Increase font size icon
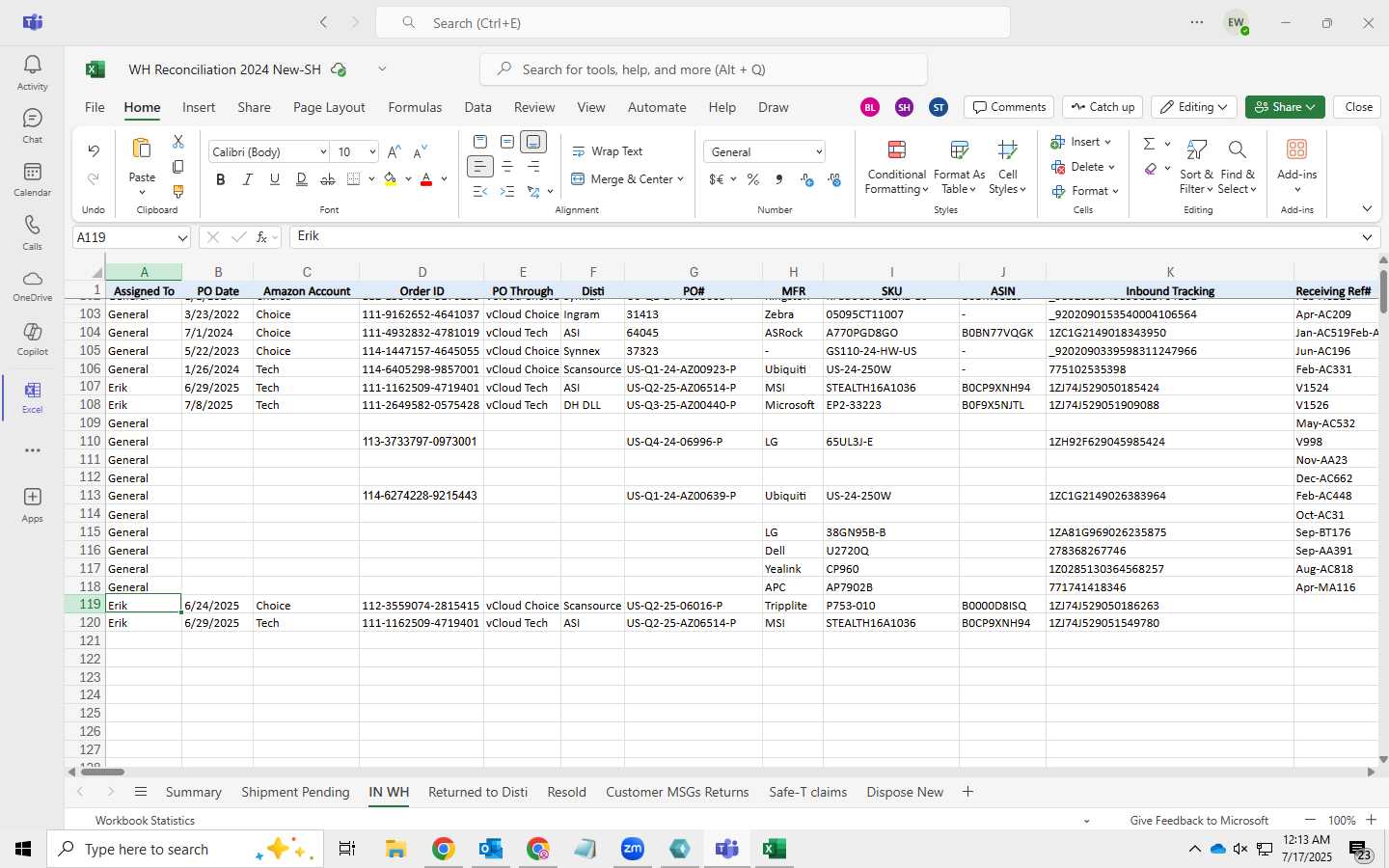 coord(395,151)
